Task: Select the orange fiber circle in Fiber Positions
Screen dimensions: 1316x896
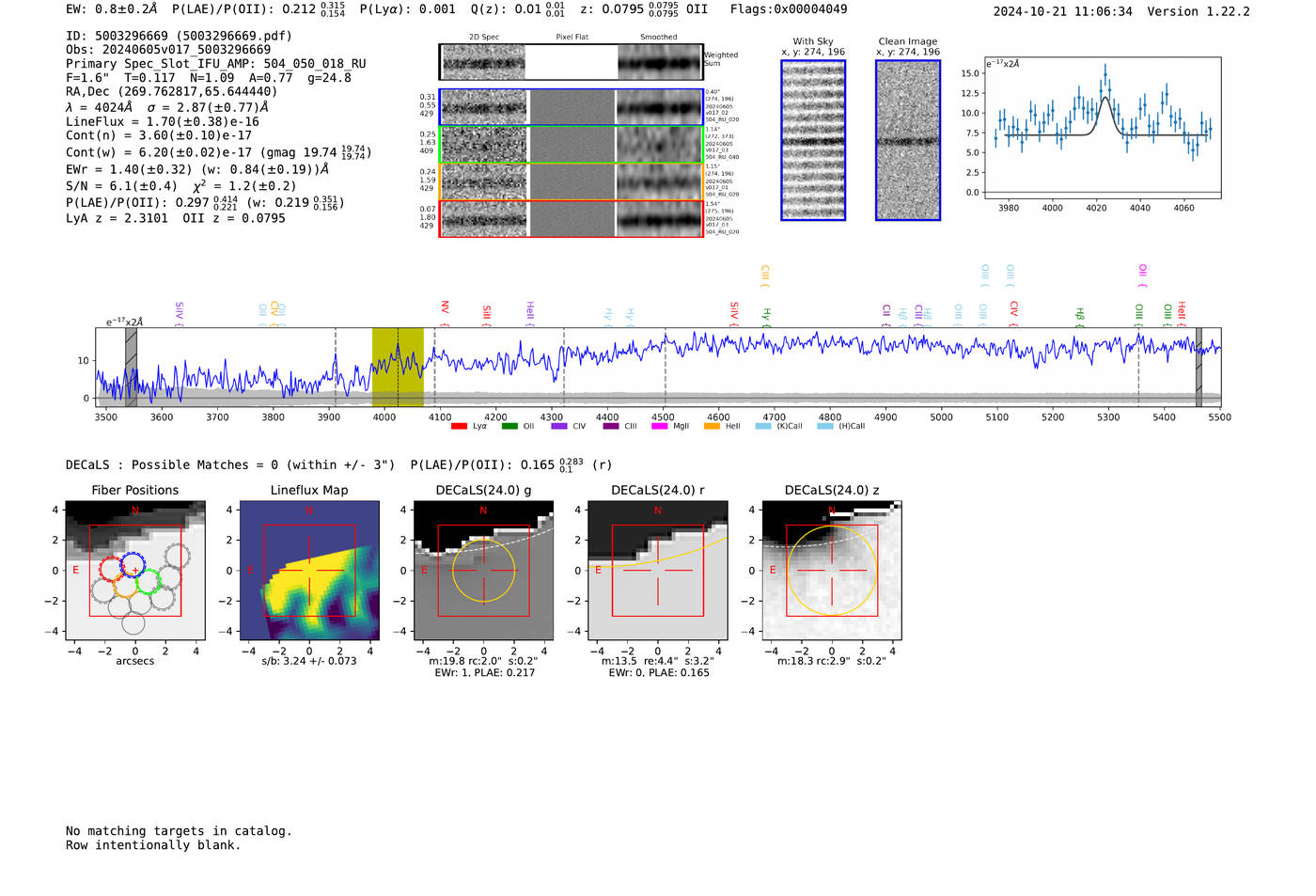Action: [125, 588]
